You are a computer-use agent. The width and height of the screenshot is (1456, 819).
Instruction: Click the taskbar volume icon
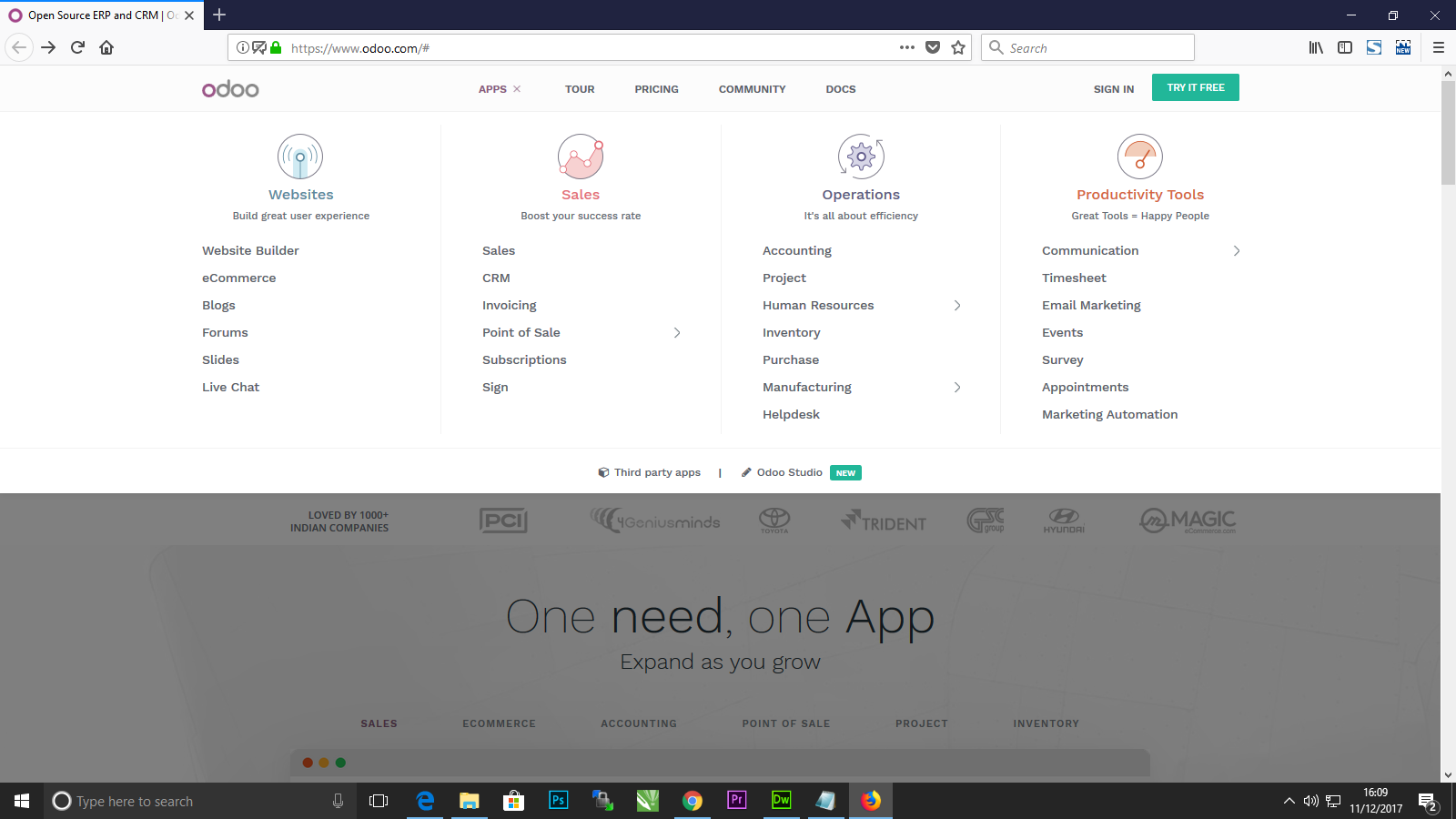click(x=1310, y=802)
